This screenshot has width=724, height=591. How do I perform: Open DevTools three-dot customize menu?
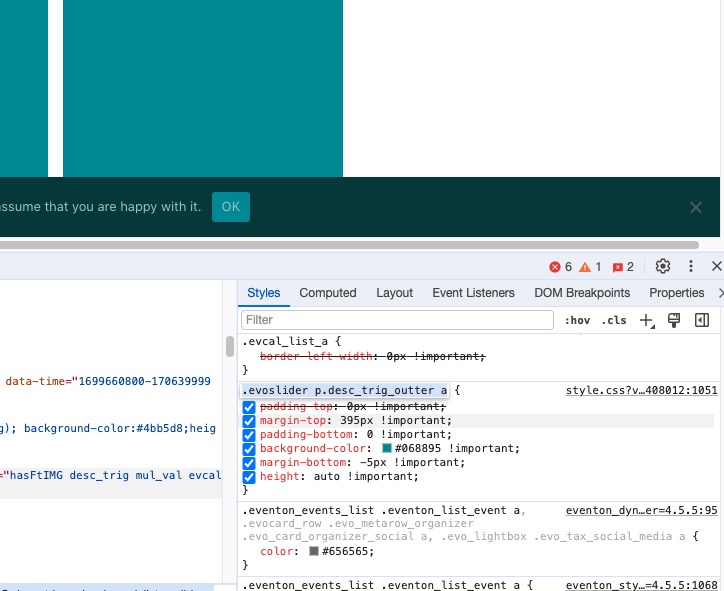pyautogui.click(x=691, y=266)
